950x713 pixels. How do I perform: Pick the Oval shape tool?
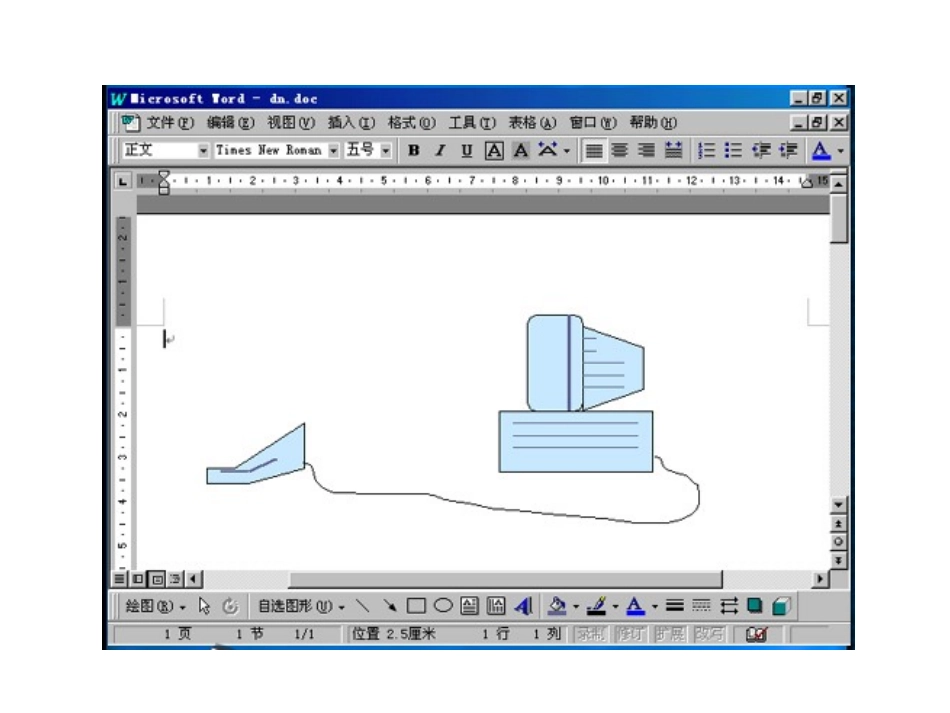tap(442, 606)
